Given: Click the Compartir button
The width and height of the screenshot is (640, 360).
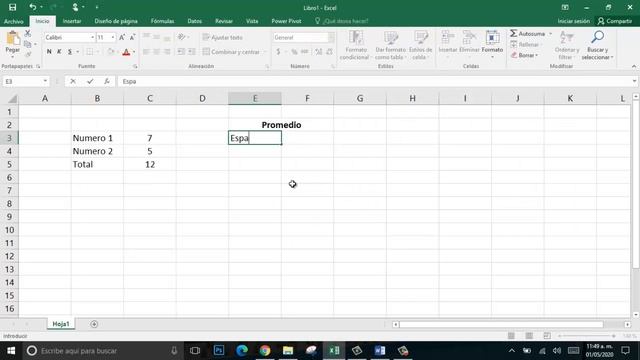Looking at the screenshot, I should click(x=615, y=21).
